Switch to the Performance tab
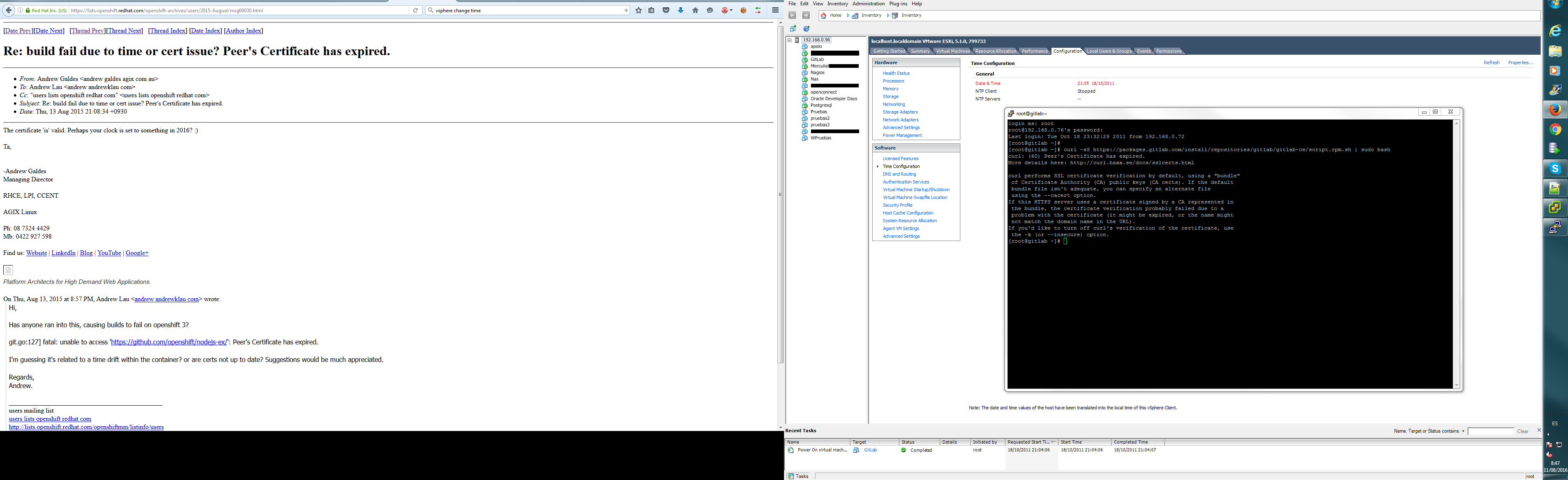 point(1035,51)
